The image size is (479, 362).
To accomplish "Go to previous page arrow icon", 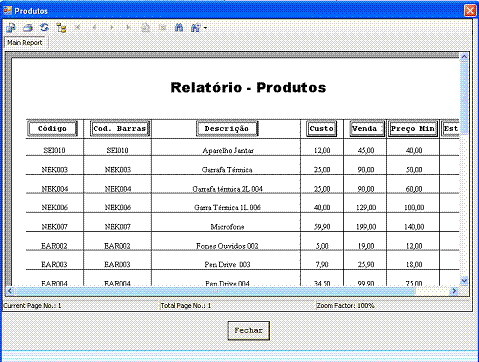I will pyautogui.click(x=95, y=28).
